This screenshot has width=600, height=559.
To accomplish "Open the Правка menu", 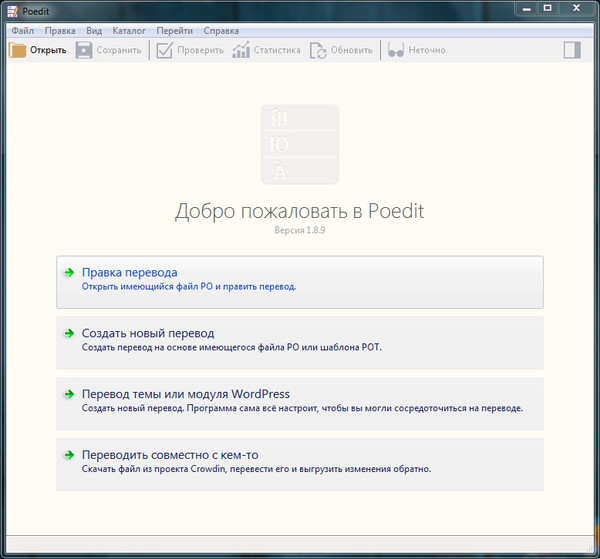I will click(60, 31).
